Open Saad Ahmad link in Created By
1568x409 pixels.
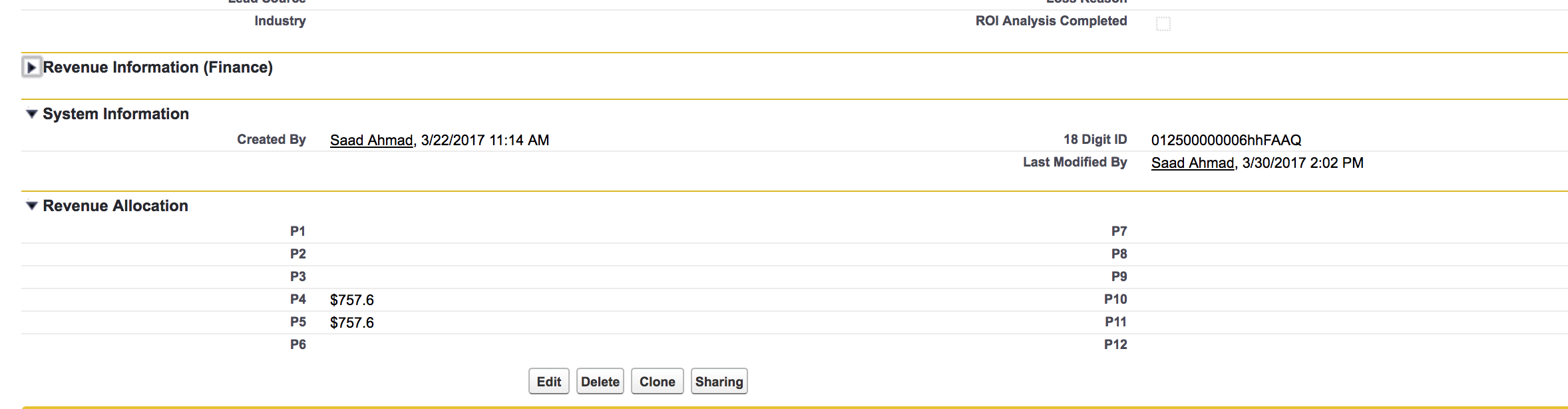pos(371,141)
